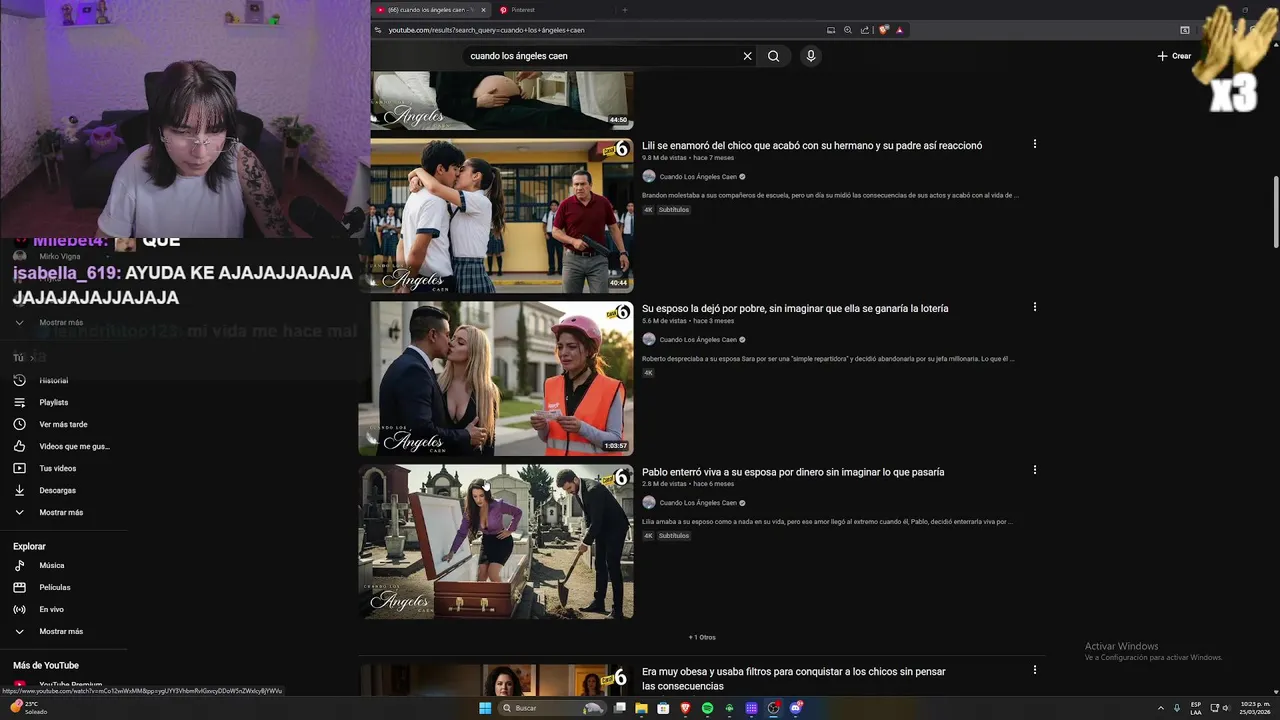Open File Explorer from the taskbar

pos(641,708)
